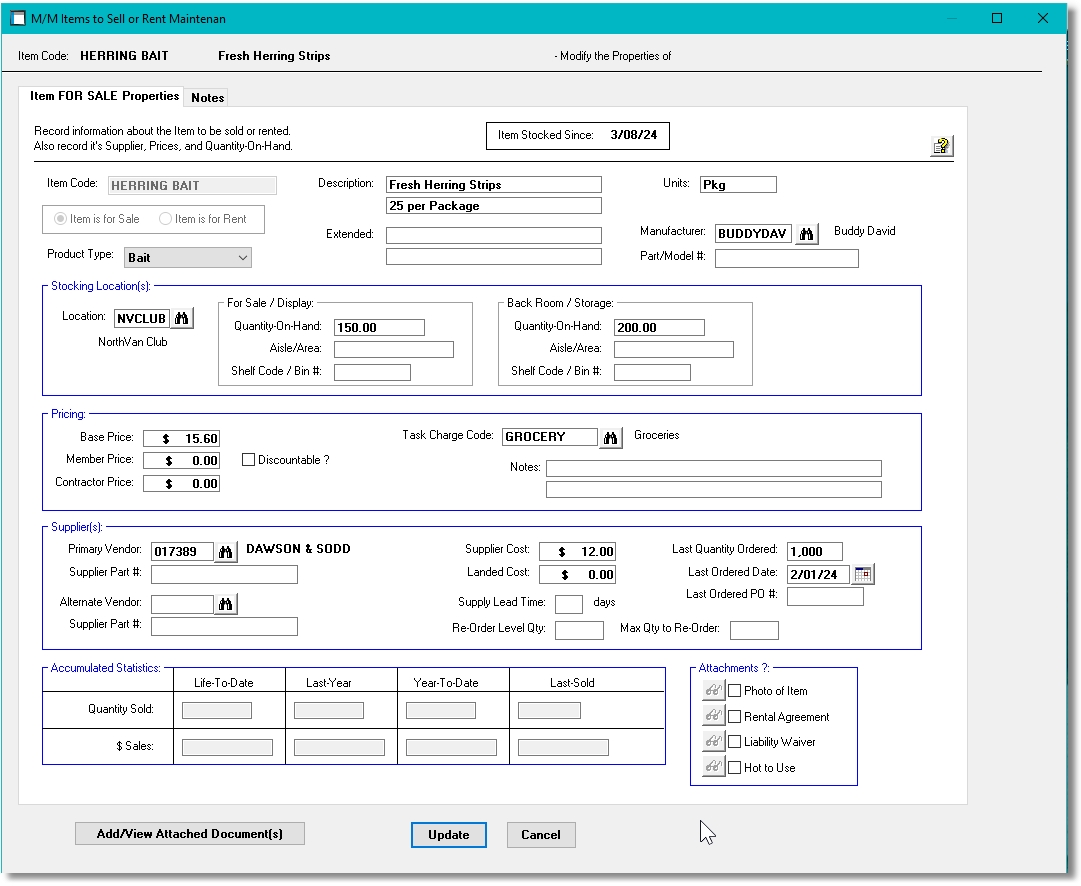Search for a Task Charge Code
Viewport: 1081px width, 886px height.
tap(610, 437)
